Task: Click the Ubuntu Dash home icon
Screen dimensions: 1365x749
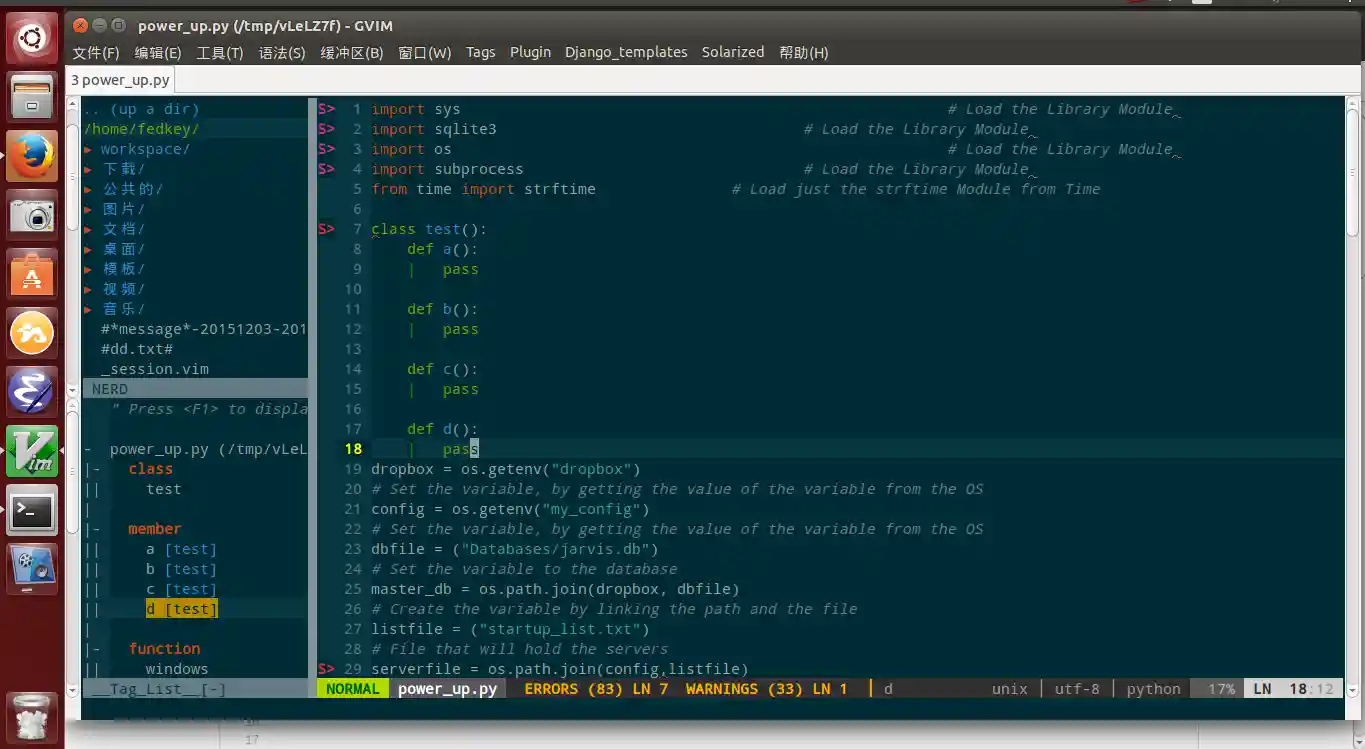Action: click(32, 39)
